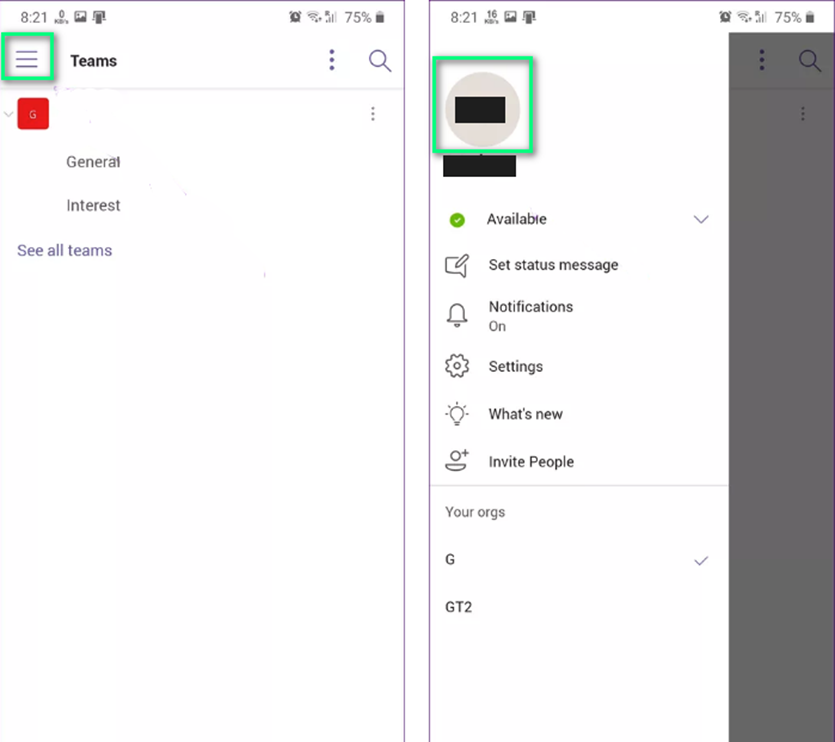Tap the Wi-Fi icon in right status bar
Screen dimensions: 835x742
[x=743, y=17]
